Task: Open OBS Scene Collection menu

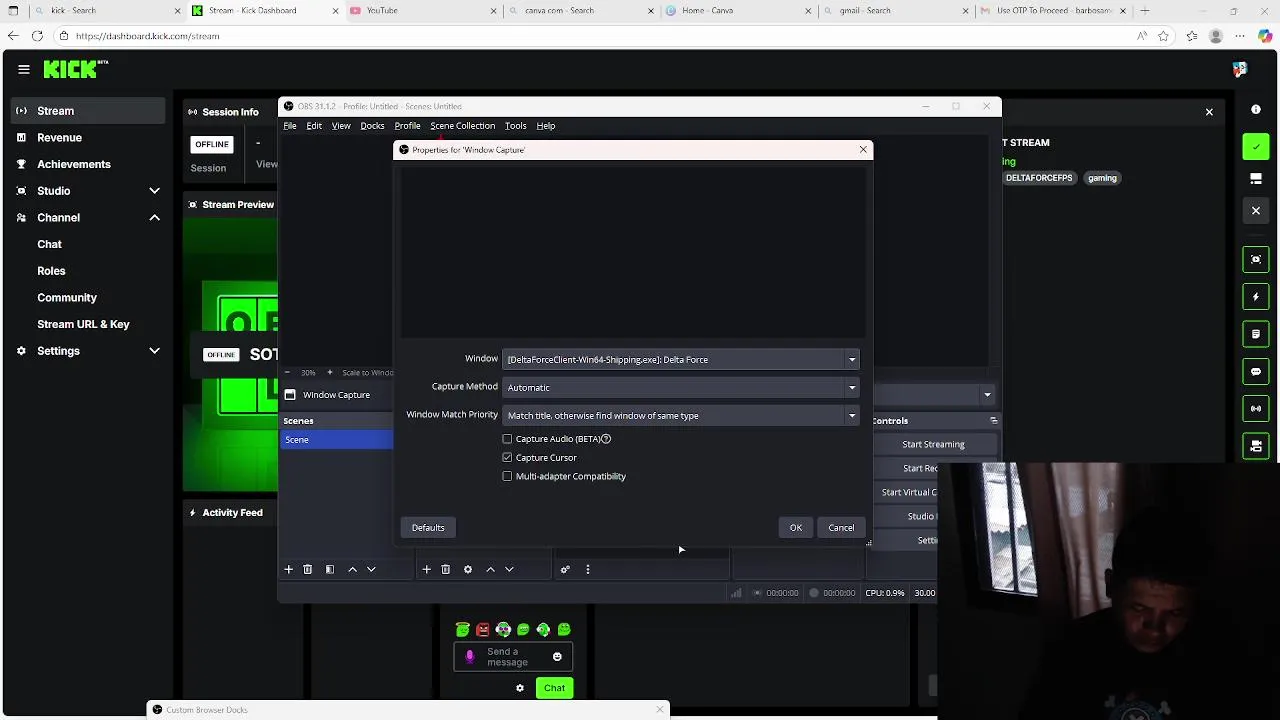Action: [462, 126]
